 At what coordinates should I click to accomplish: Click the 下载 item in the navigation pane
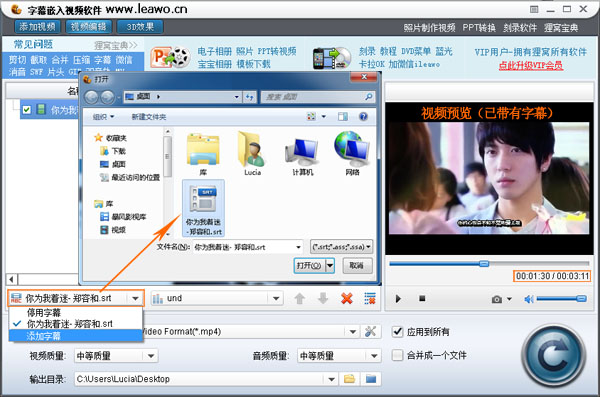(x=113, y=151)
